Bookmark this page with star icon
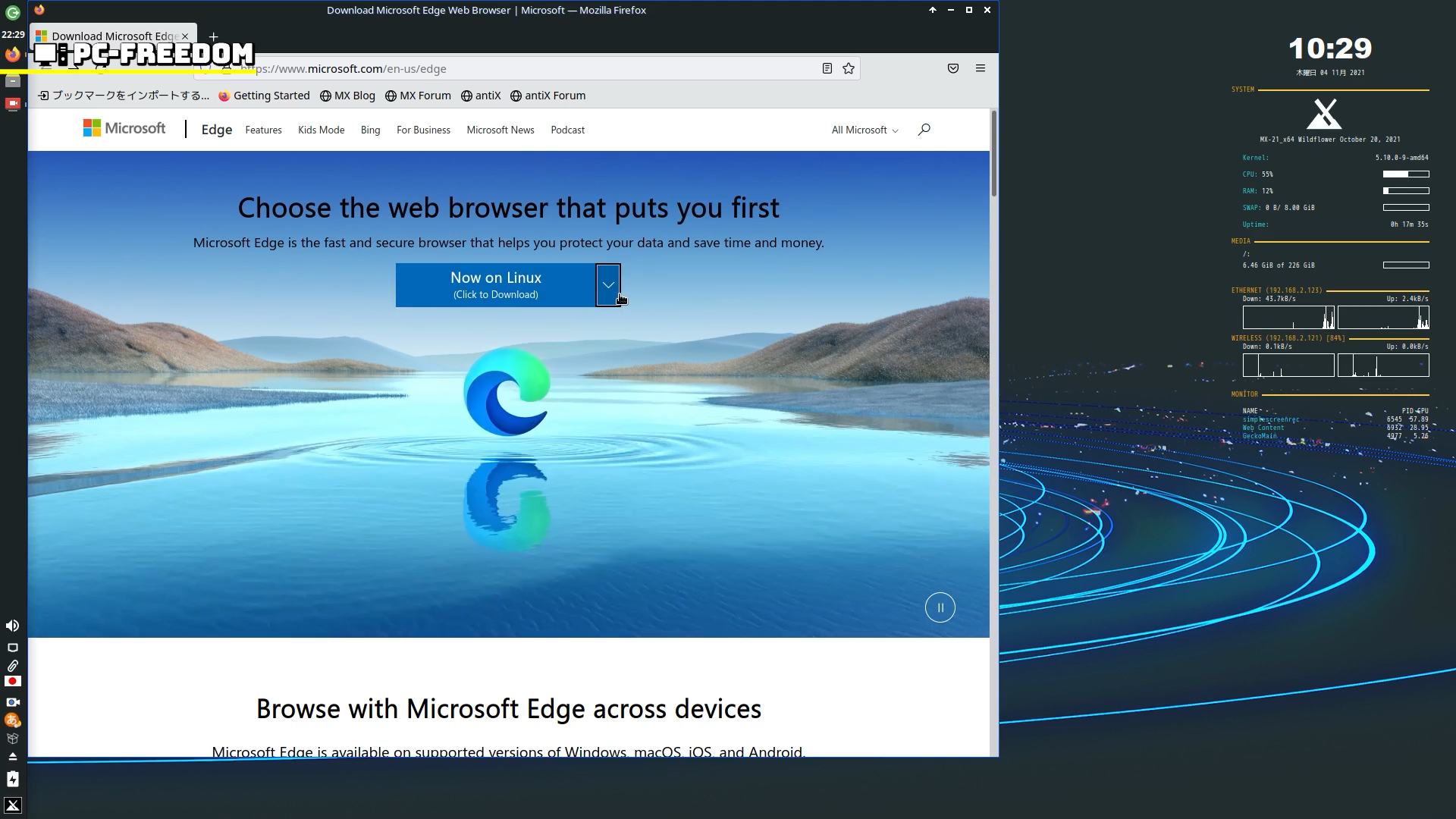This screenshot has height=819, width=1456. pyautogui.click(x=849, y=68)
